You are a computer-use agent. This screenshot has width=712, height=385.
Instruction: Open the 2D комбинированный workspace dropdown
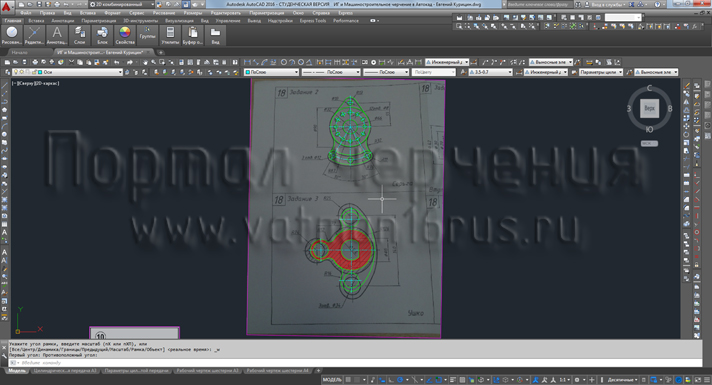click(x=121, y=5)
